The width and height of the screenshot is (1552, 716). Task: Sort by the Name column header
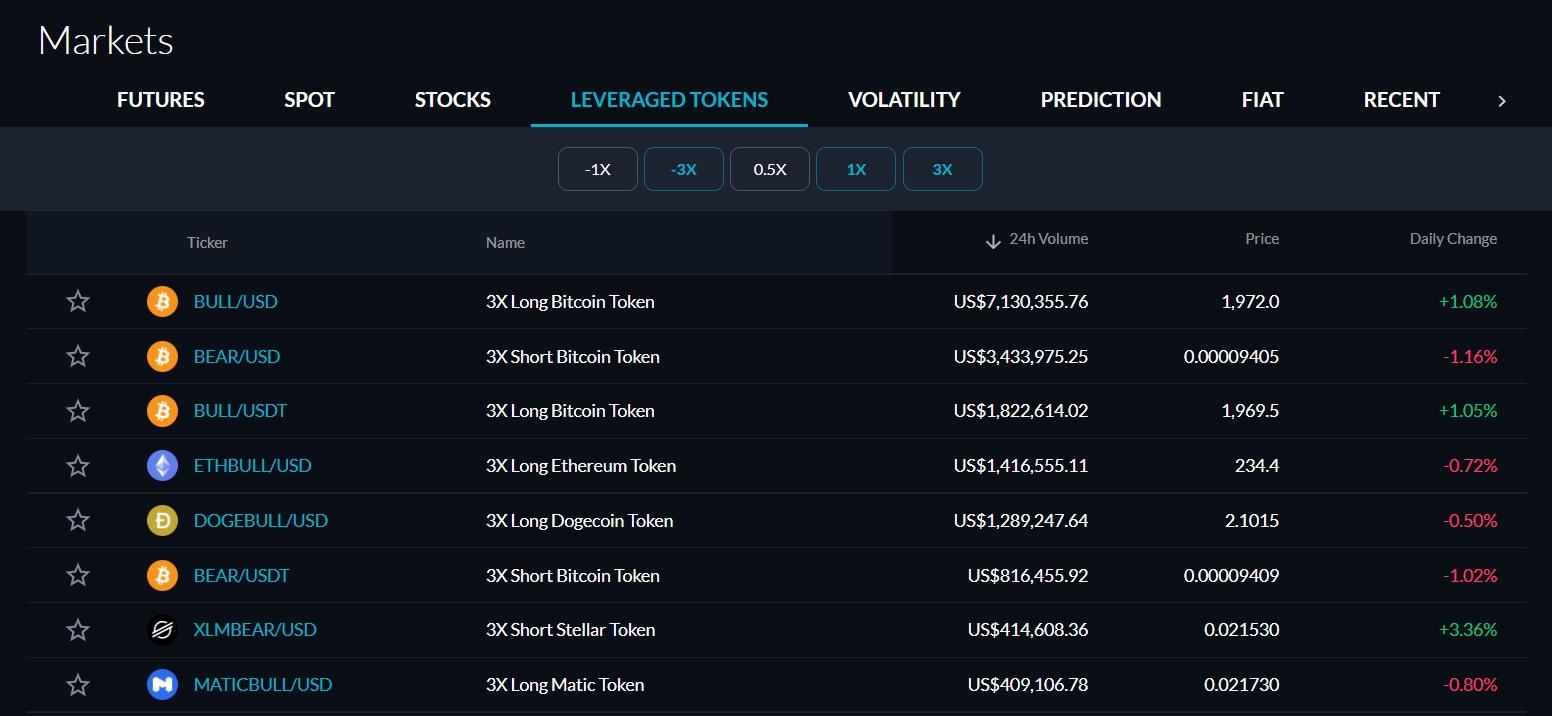(505, 242)
